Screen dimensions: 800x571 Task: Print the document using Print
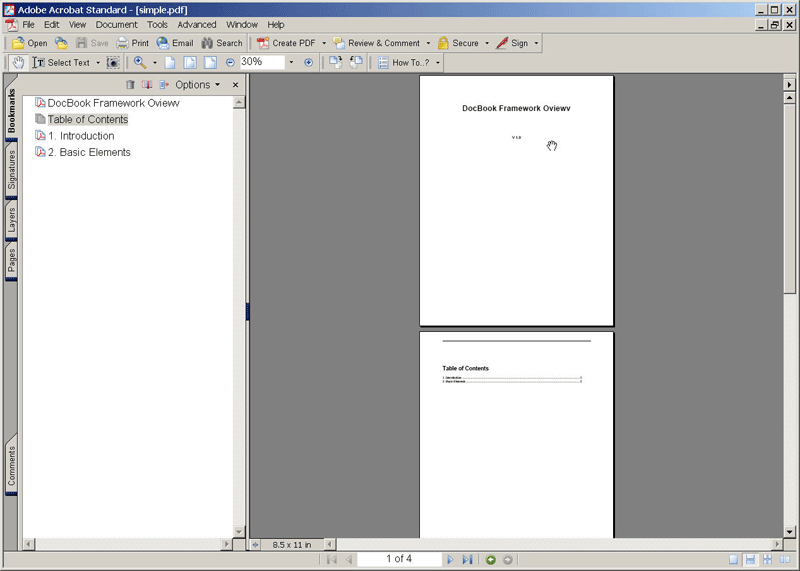[133, 43]
